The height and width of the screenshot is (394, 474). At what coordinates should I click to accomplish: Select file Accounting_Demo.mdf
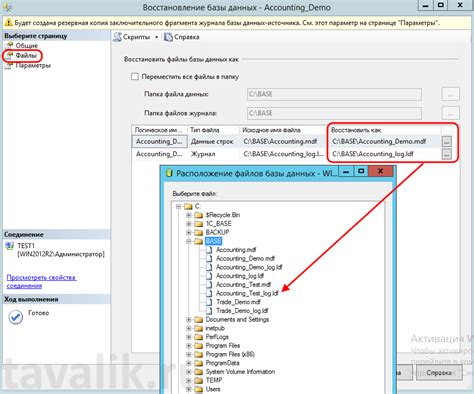(245, 258)
